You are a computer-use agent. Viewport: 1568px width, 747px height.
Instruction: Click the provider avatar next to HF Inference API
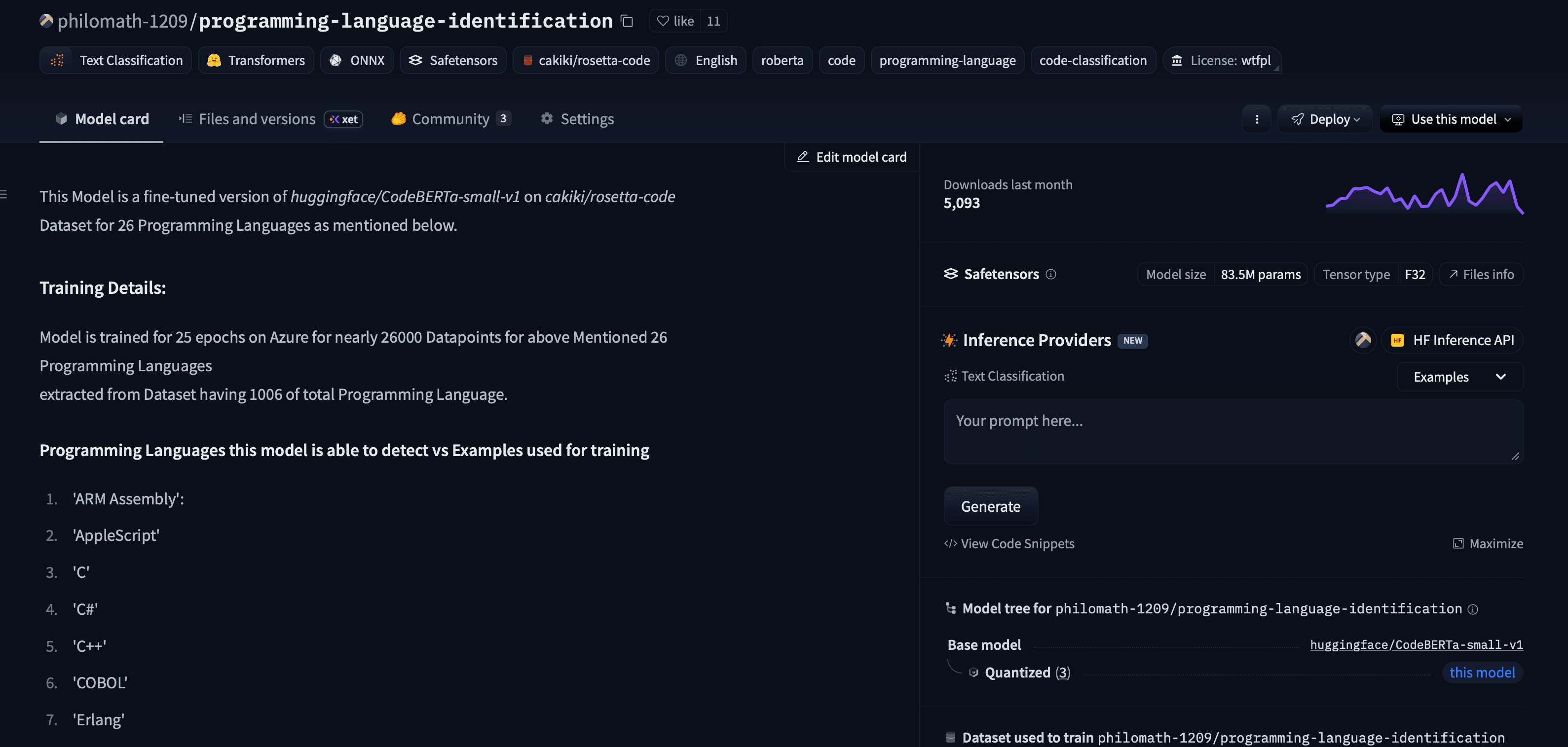pos(1363,340)
